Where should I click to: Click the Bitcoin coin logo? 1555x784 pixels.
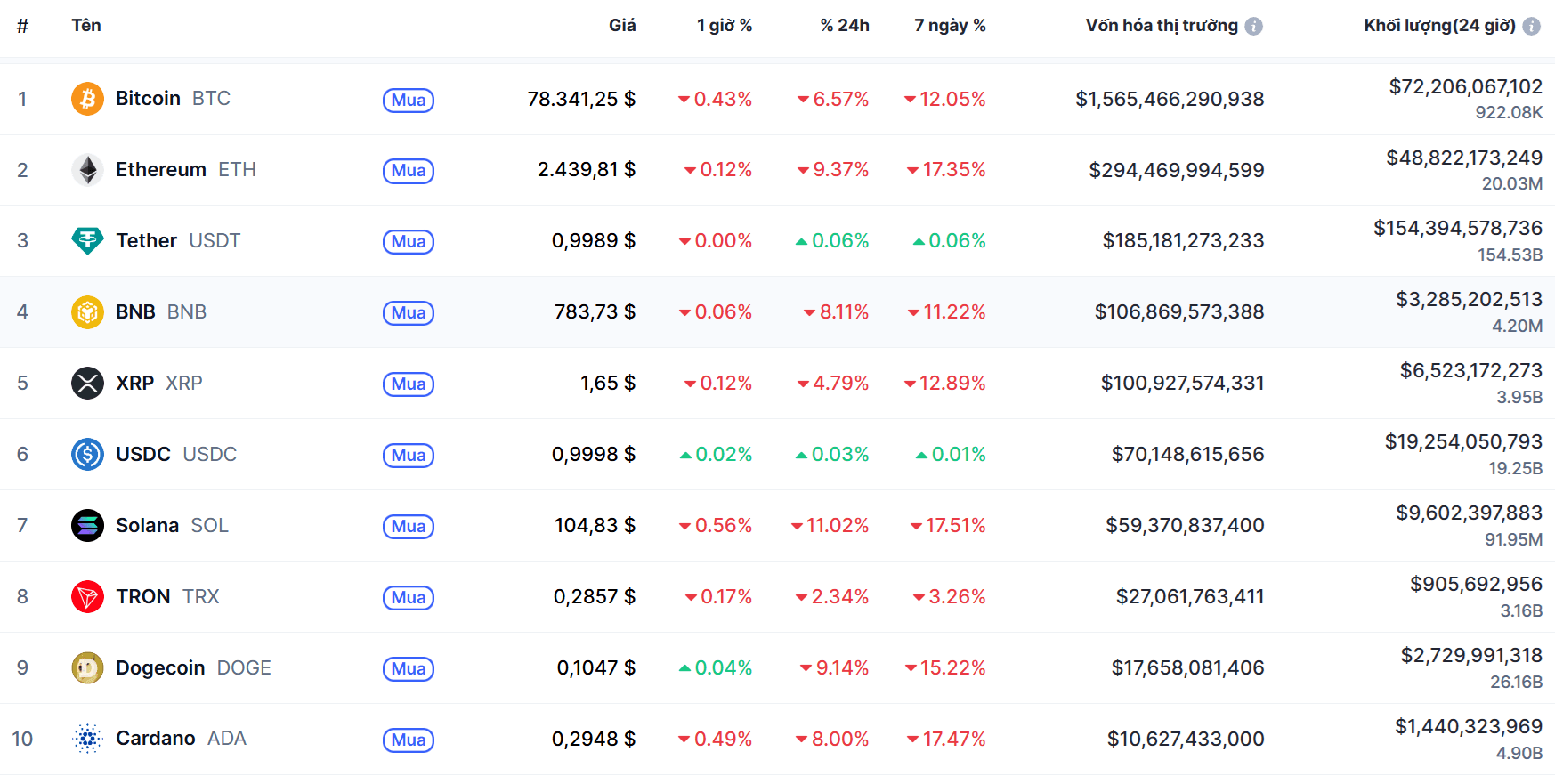[x=87, y=99]
